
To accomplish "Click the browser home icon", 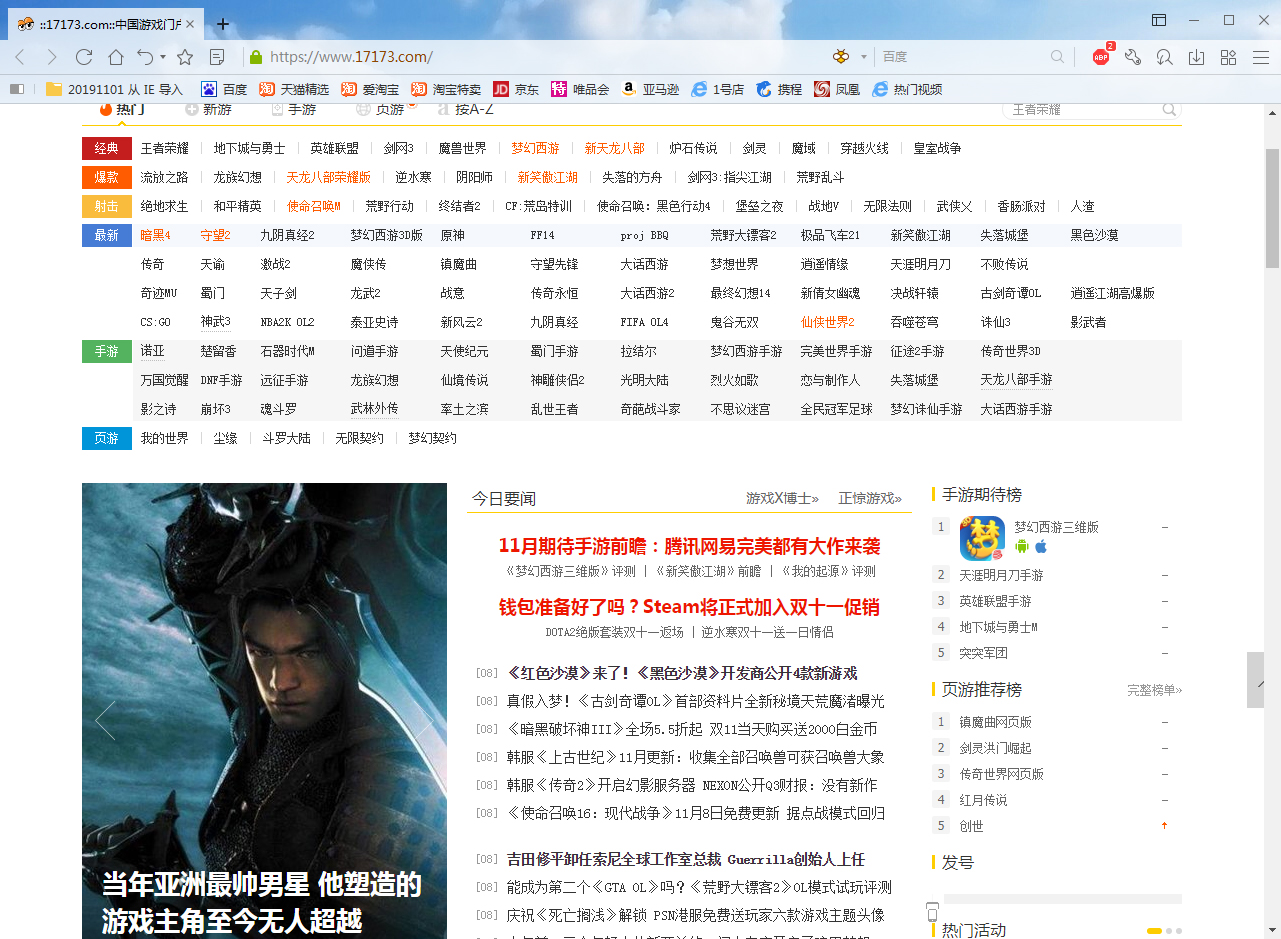I will click(115, 57).
